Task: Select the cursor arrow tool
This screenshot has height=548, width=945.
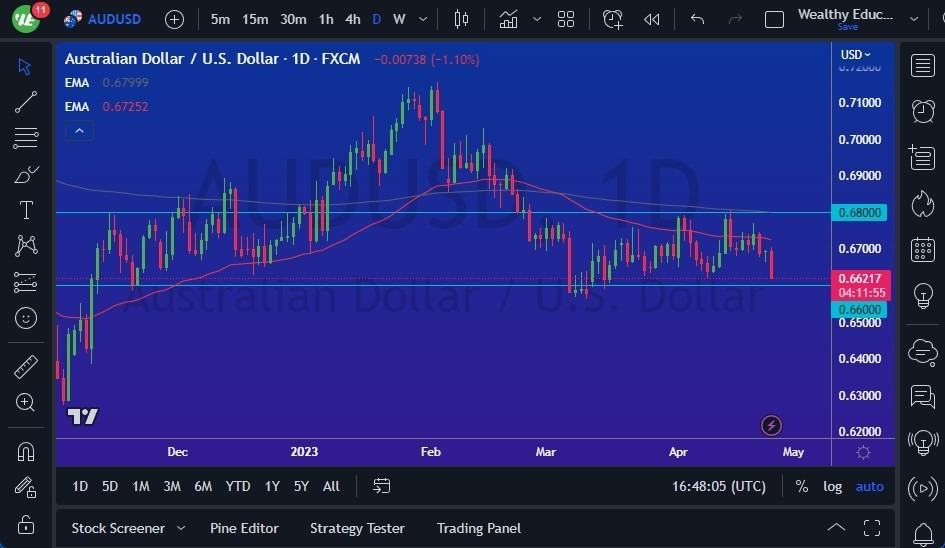Action: (25, 66)
